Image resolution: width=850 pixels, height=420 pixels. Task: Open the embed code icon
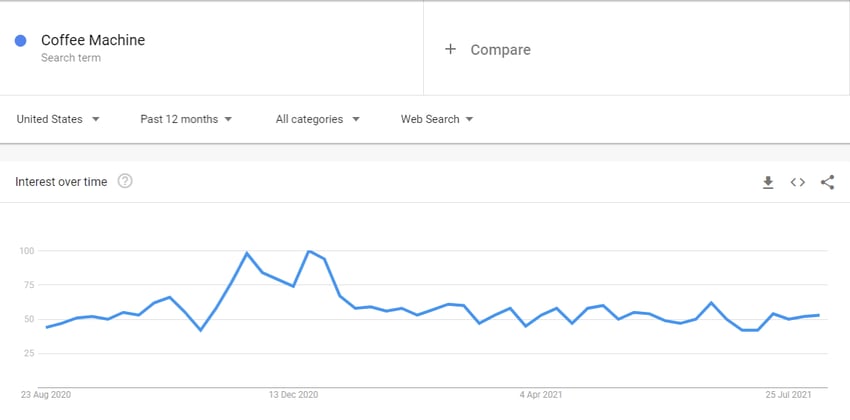point(797,183)
